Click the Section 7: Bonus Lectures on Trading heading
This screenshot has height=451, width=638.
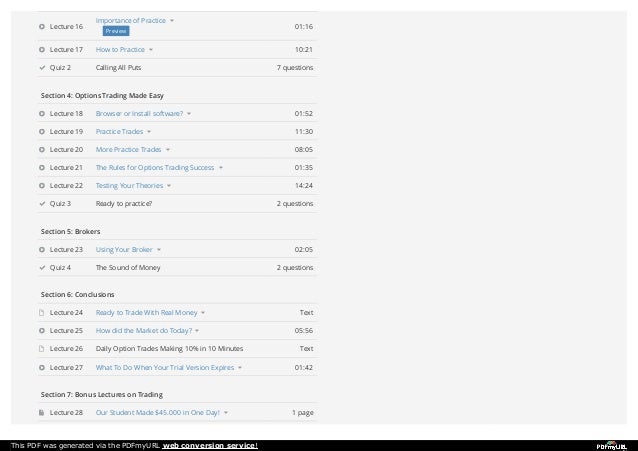pos(102,395)
